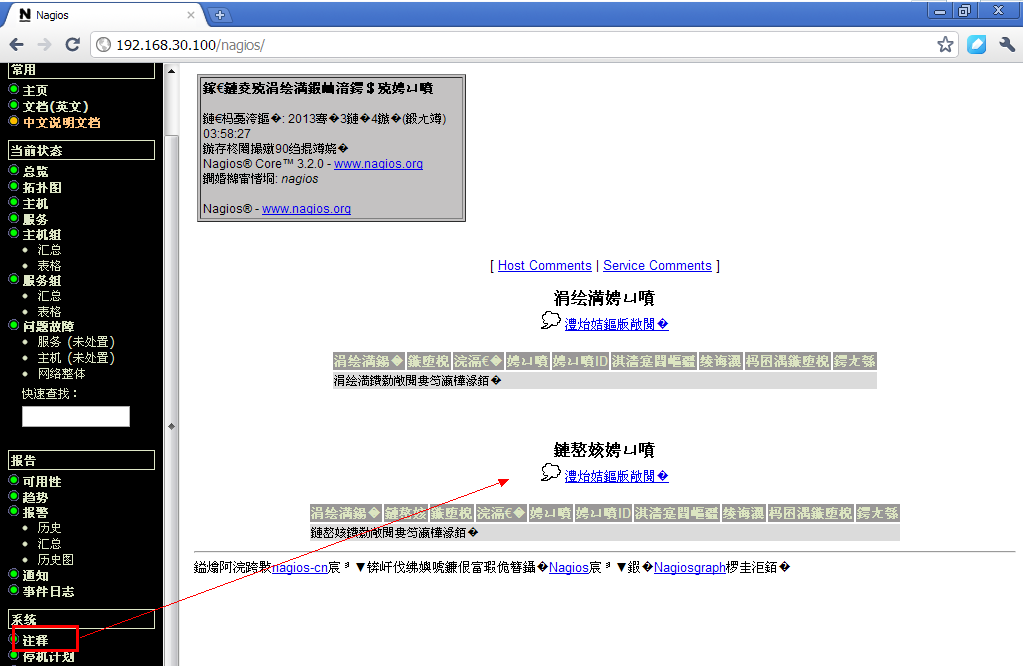Screen dimensions: 1023x666
Task: Reload the Nagios page
Action: tap(72, 44)
